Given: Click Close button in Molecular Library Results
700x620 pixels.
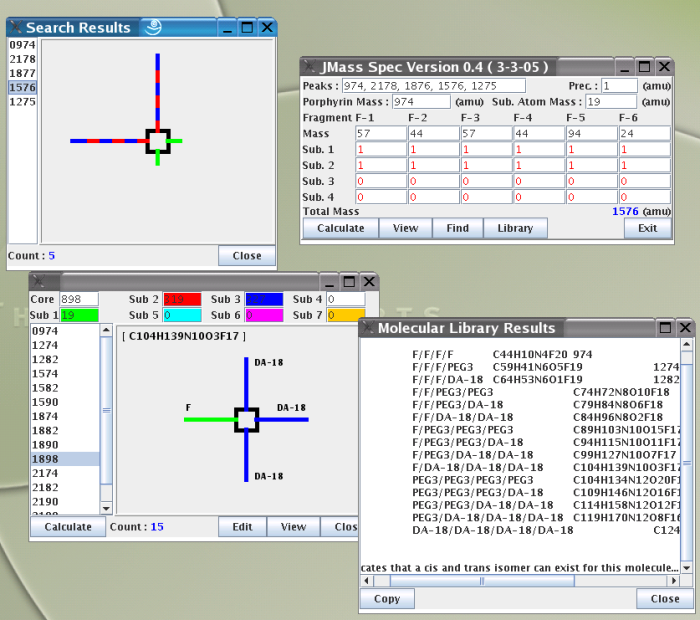Looking at the screenshot, I should tap(665, 599).
